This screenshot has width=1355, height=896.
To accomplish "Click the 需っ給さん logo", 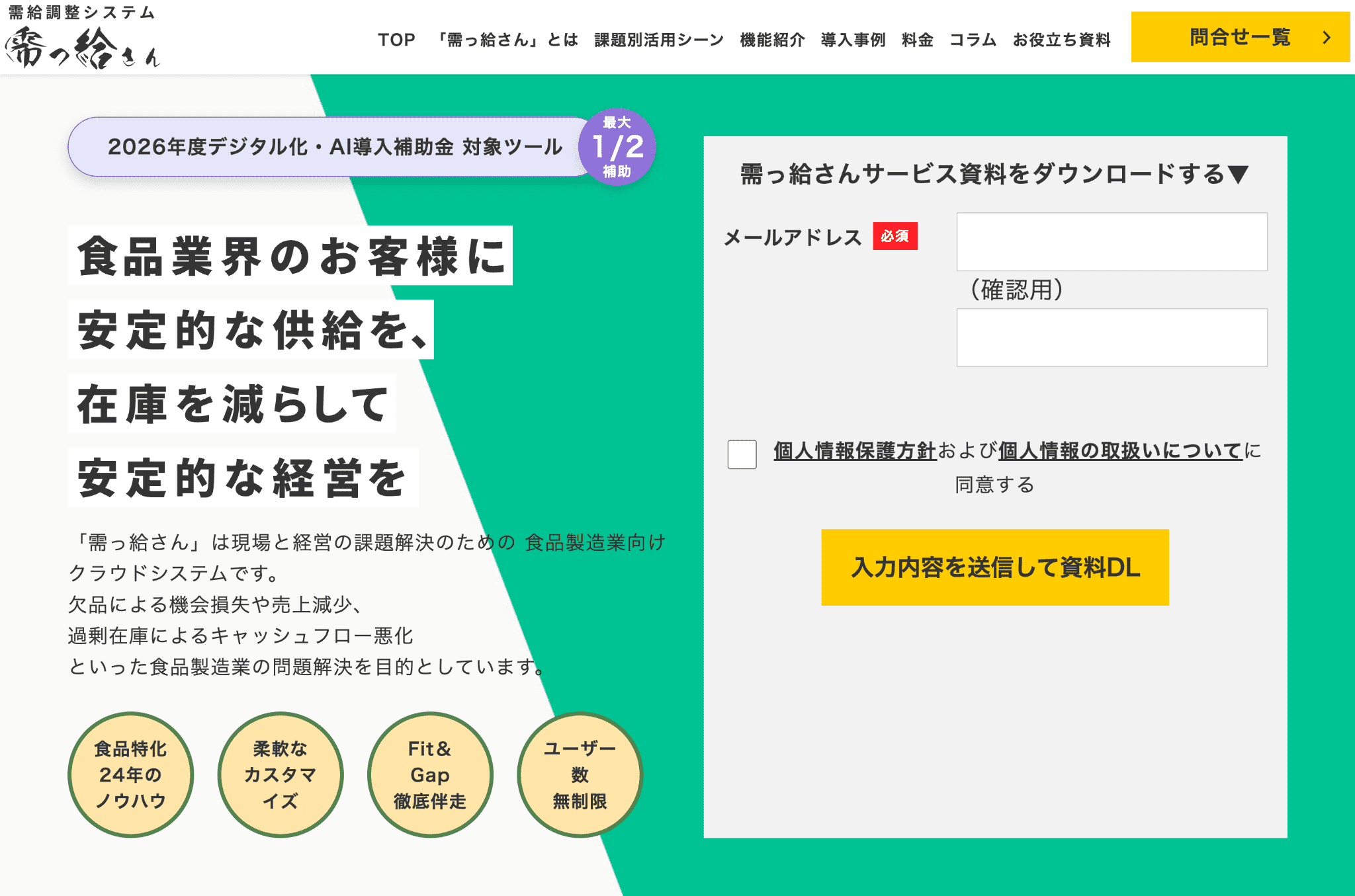I will click(82, 37).
